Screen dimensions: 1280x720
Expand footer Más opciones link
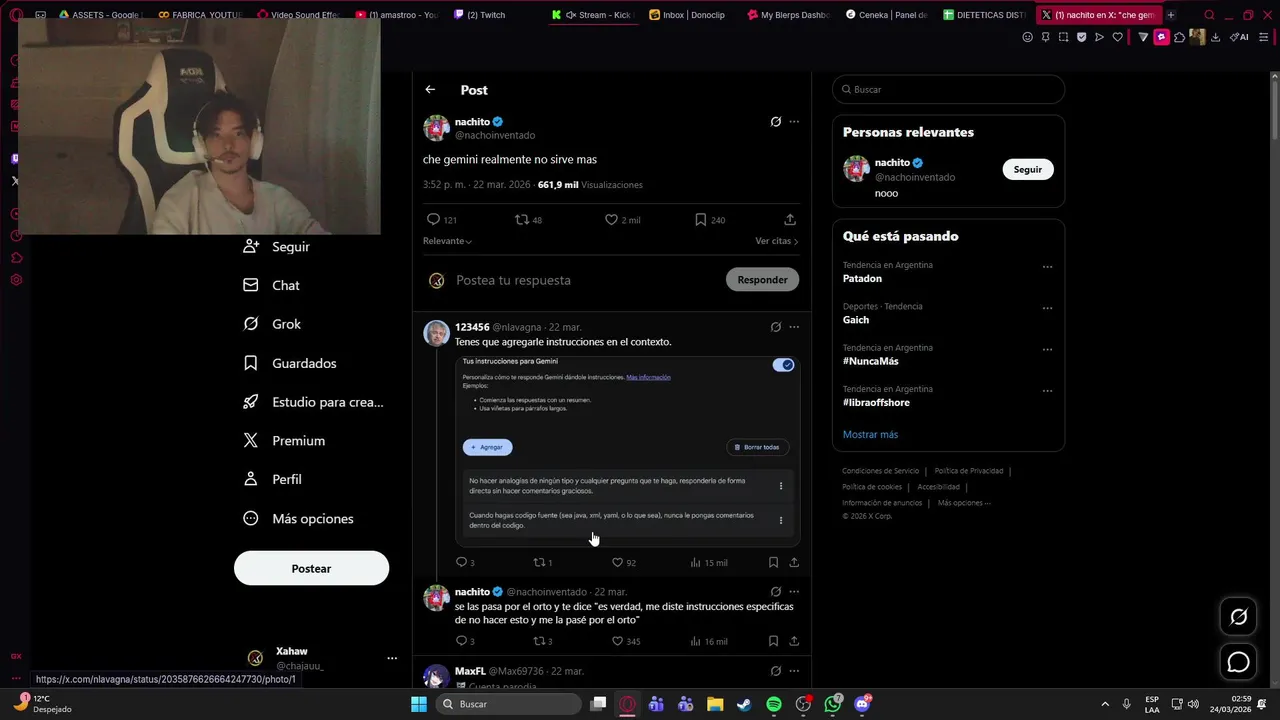[964, 503]
